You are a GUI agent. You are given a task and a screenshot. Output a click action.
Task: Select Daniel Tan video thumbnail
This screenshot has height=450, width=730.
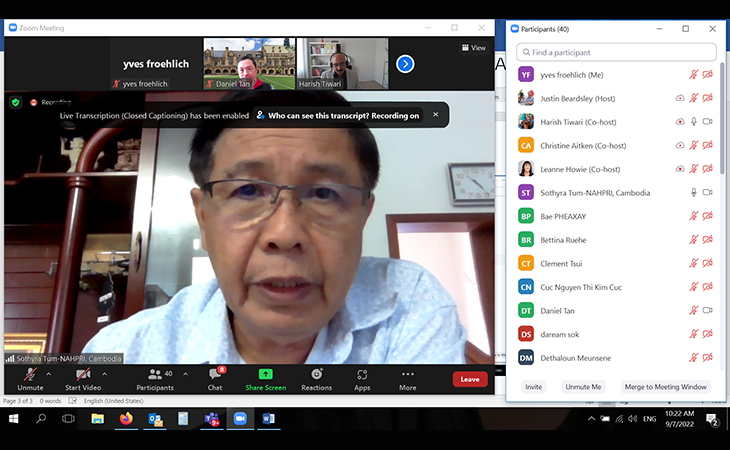(249, 64)
